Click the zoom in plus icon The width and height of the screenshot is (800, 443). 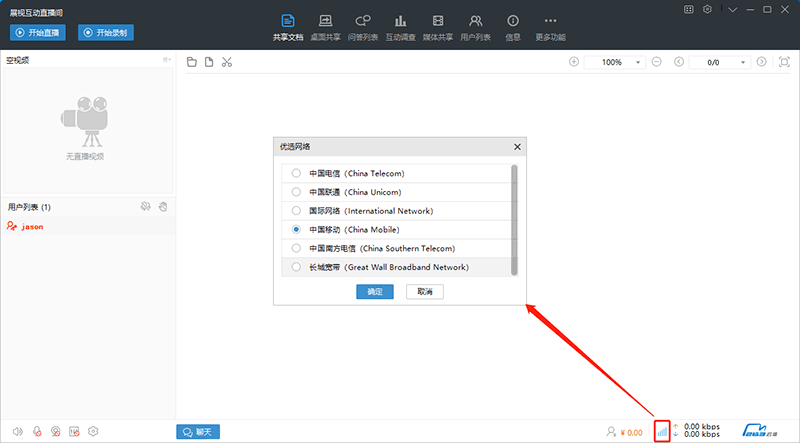pos(574,62)
